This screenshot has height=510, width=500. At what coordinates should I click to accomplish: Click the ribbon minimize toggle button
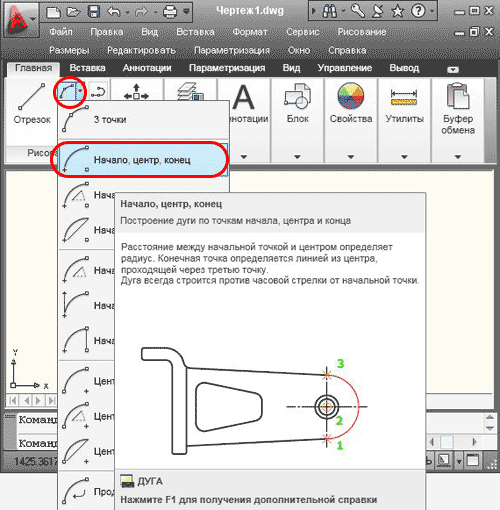(453, 70)
